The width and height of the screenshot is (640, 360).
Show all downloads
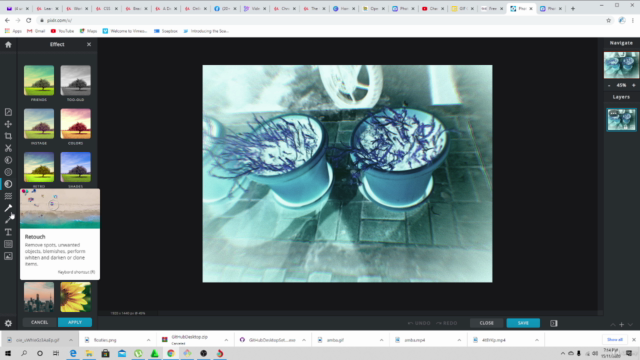pos(615,340)
